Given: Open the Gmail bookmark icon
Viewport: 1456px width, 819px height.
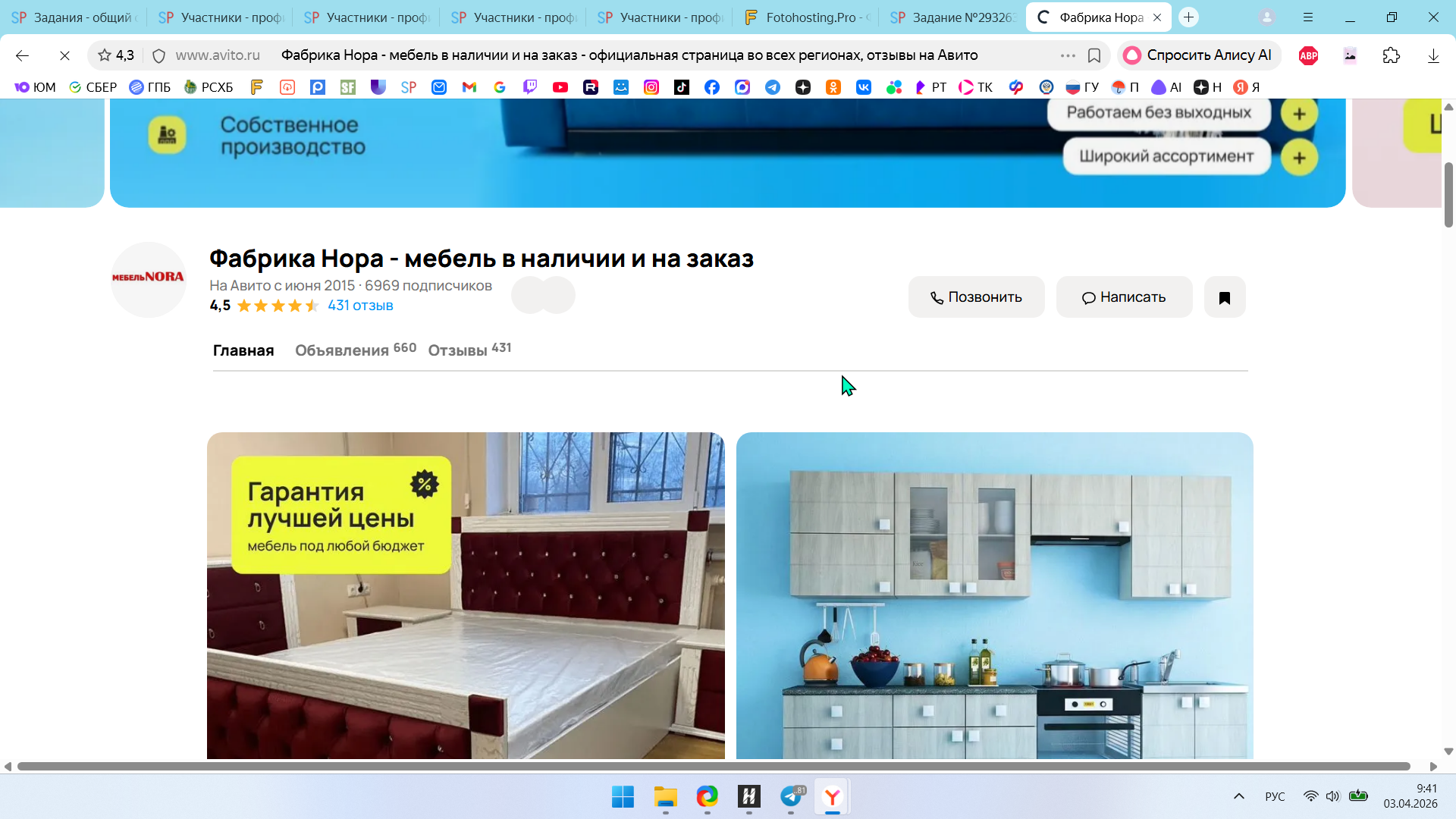Looking at the screenshot, I should 469,87.
